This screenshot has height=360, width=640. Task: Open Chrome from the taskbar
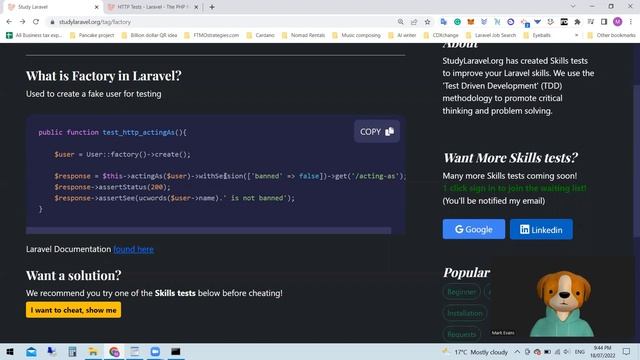114,351
